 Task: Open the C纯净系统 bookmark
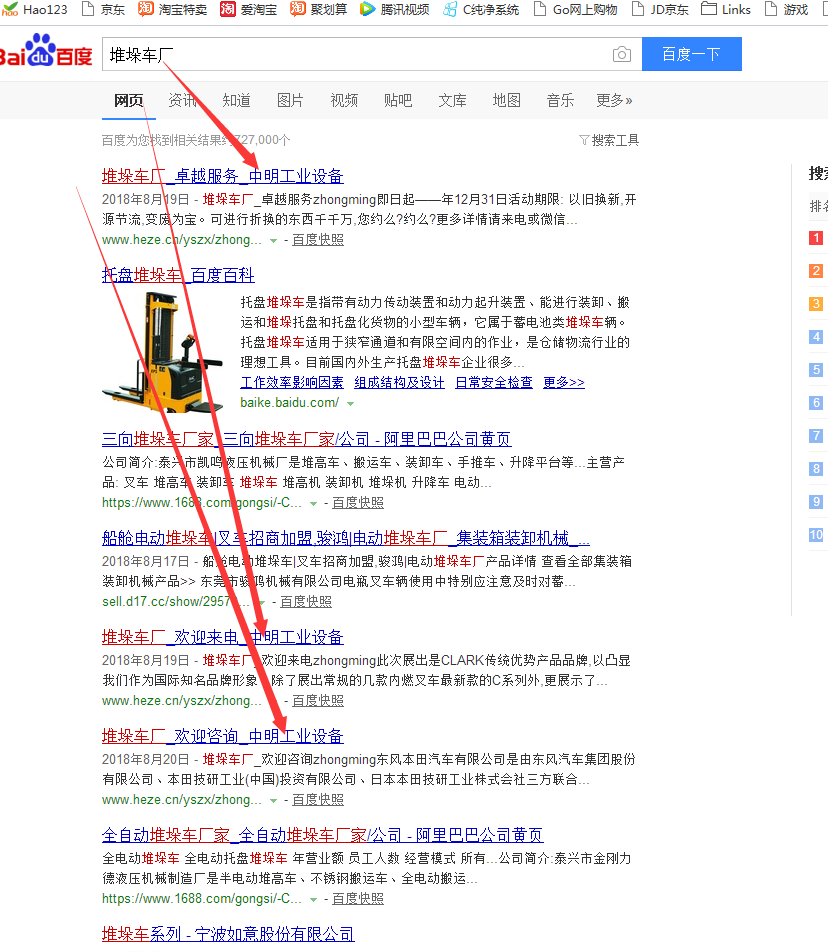(x=481, y=10)
